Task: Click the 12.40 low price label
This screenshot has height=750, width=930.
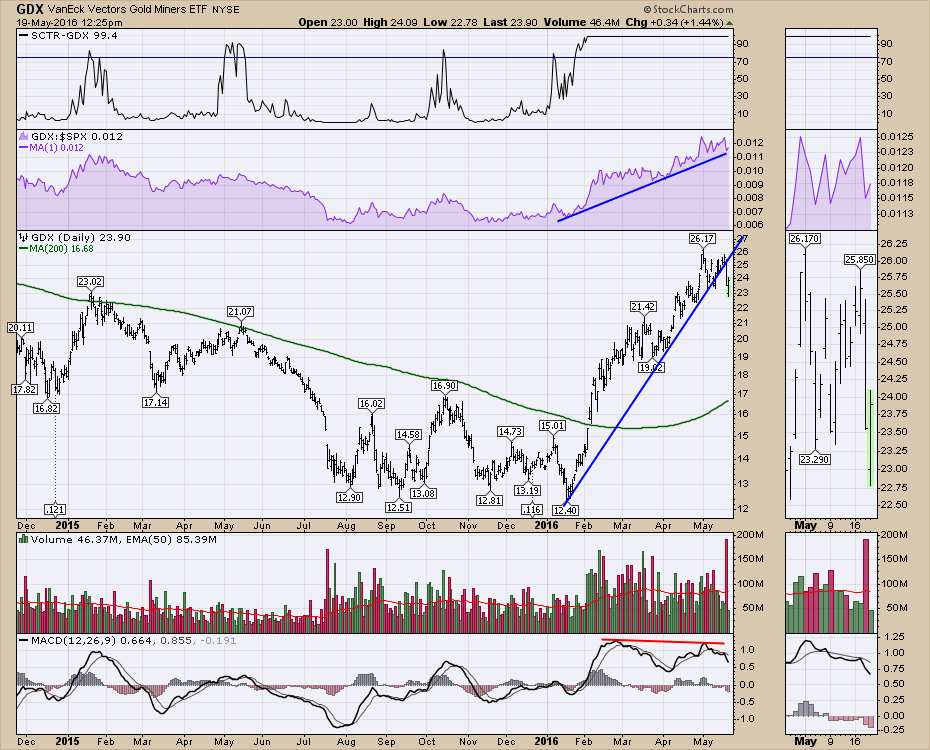Action: tap(565, 510)
